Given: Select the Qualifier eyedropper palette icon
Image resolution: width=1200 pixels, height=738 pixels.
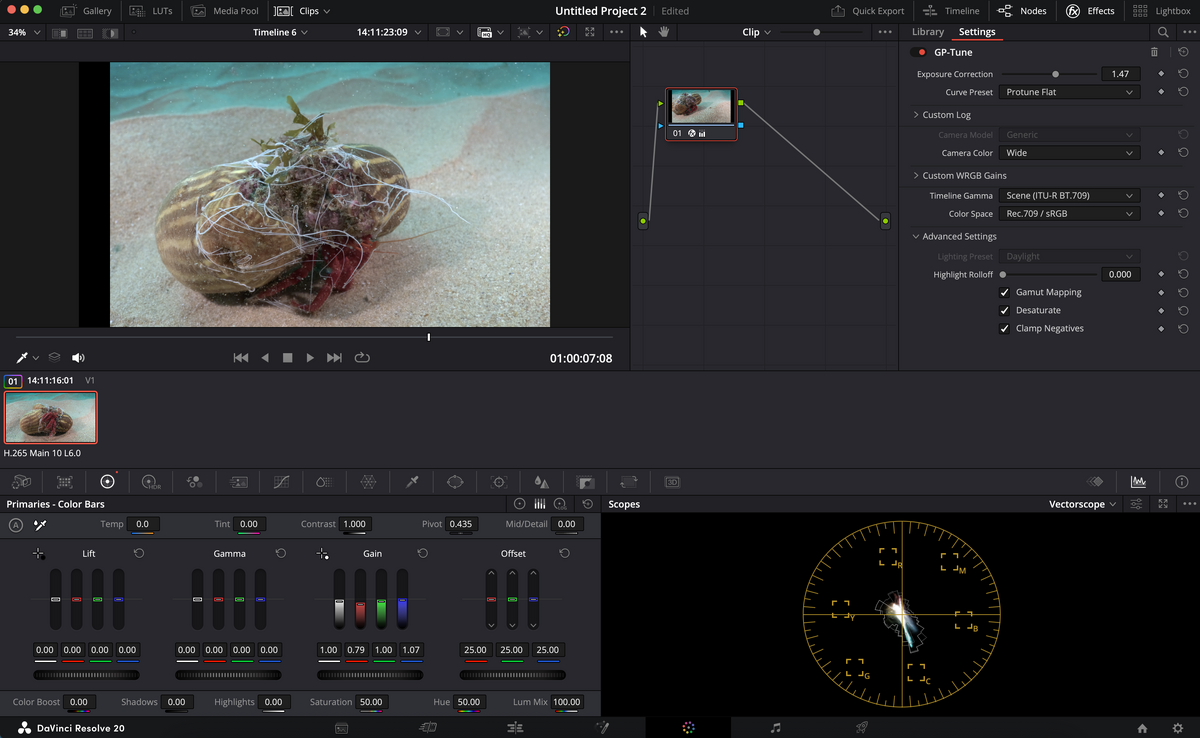Looking at the screenshot, I should 412,481.
